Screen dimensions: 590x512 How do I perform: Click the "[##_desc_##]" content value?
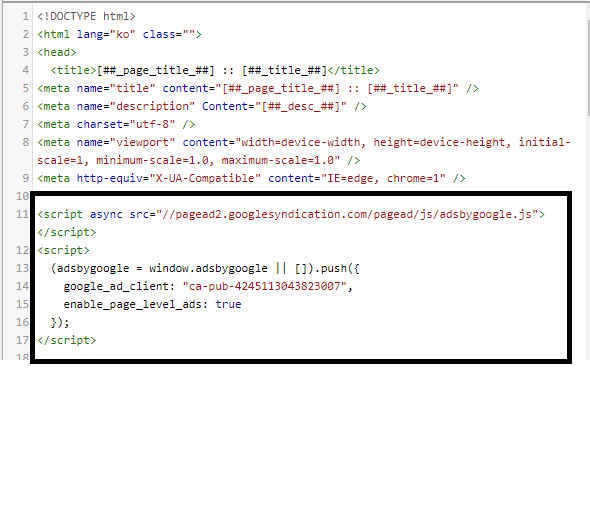[x=301, y=106]
